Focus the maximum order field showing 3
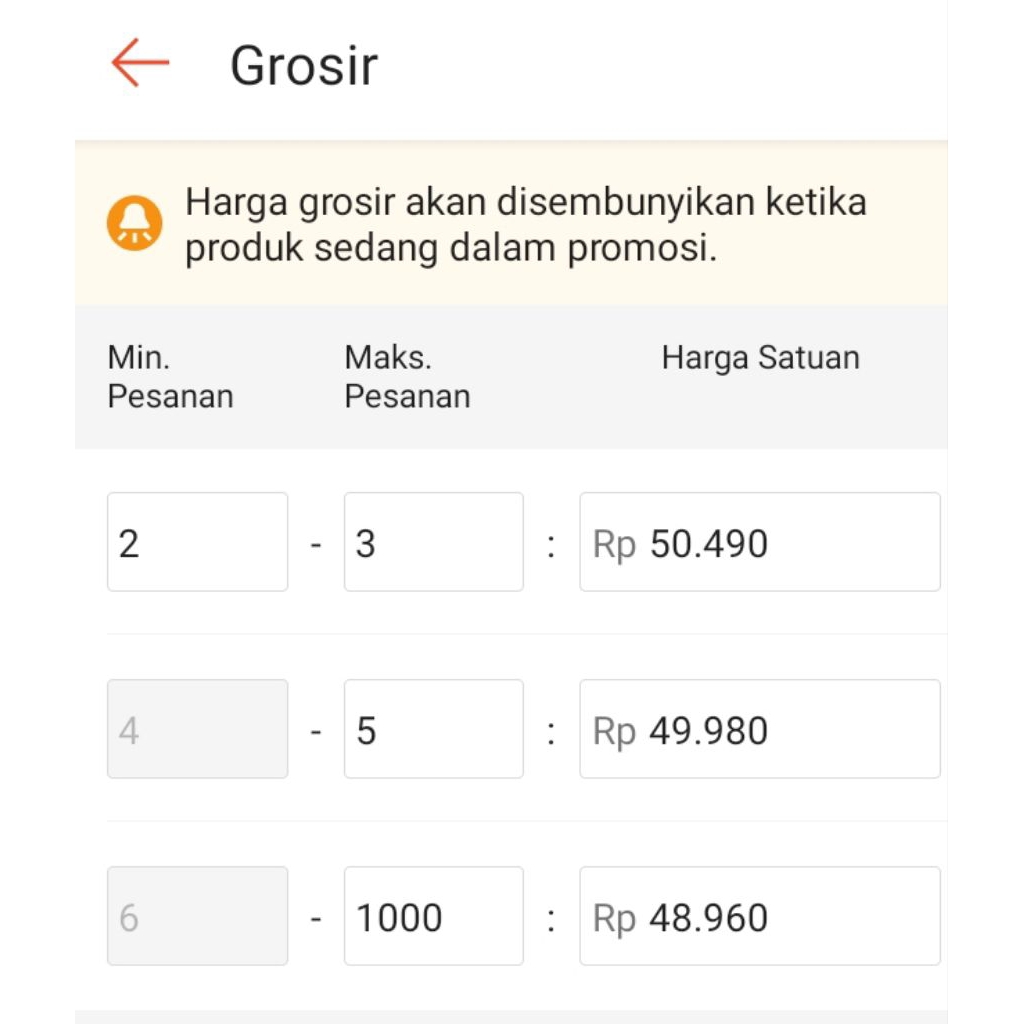The image size is (1024, 1024). (x=433, y=542)
